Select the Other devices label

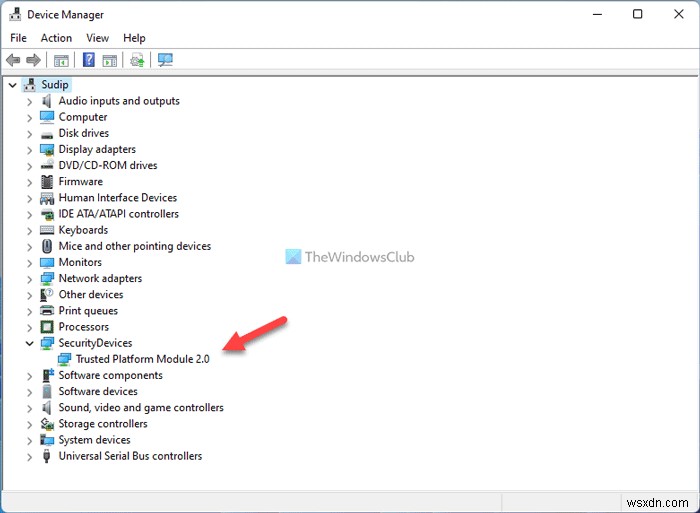pyautogui.click(x=91, y=294)
